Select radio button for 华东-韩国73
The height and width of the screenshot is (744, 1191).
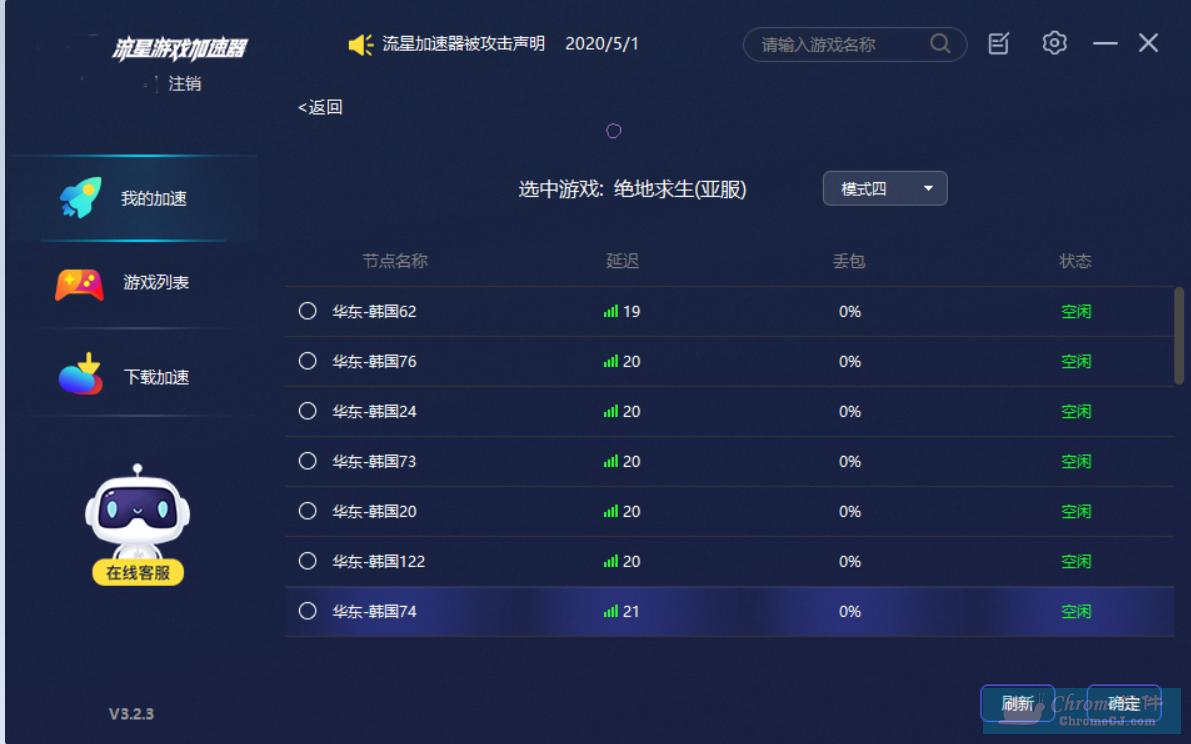pos(308,461)
